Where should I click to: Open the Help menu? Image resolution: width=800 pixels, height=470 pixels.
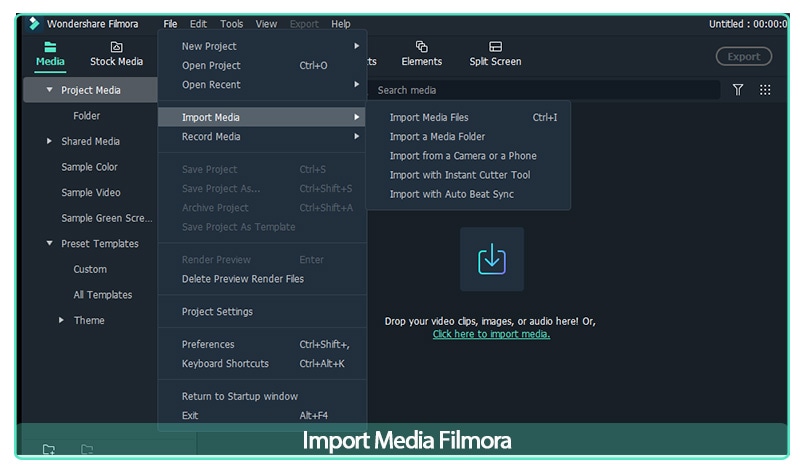coord(340,24)
